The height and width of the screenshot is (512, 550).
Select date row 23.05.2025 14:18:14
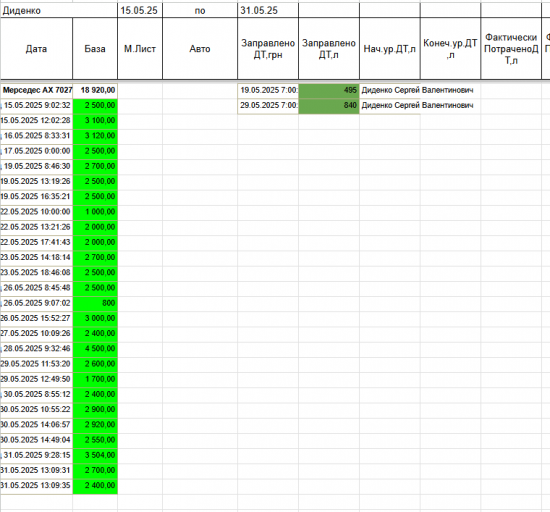click(36, 257)
